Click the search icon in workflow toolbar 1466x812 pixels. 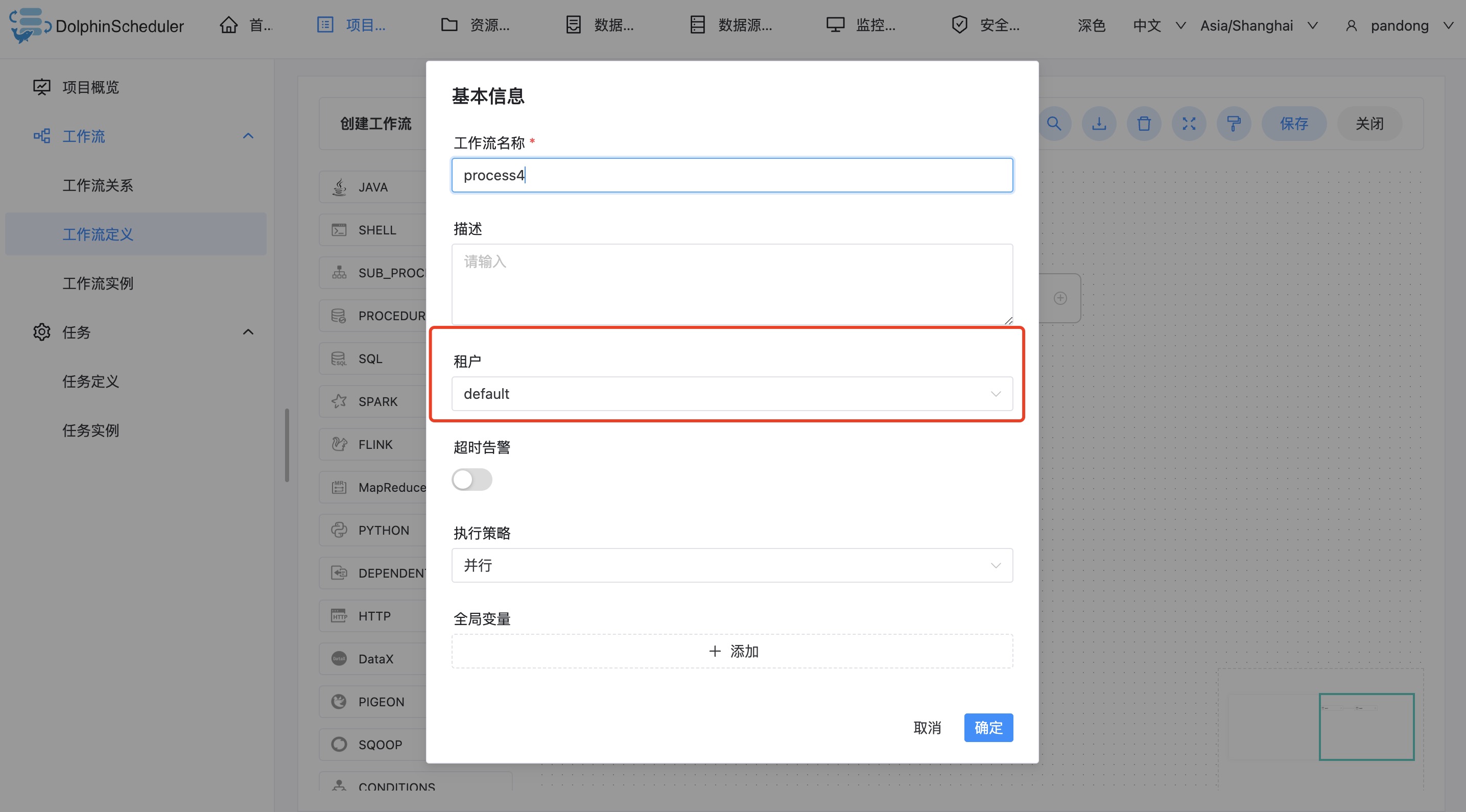1054,124
